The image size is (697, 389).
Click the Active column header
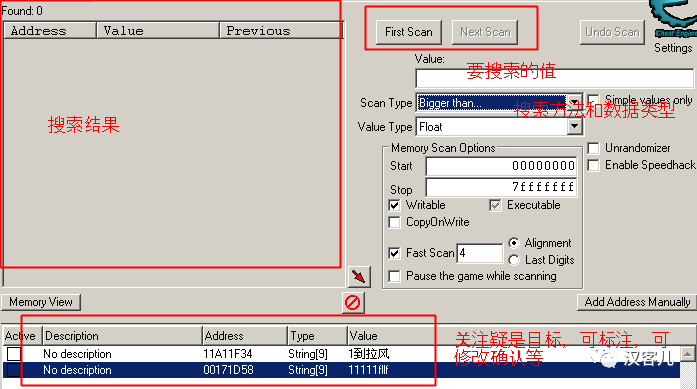point(21,336)
